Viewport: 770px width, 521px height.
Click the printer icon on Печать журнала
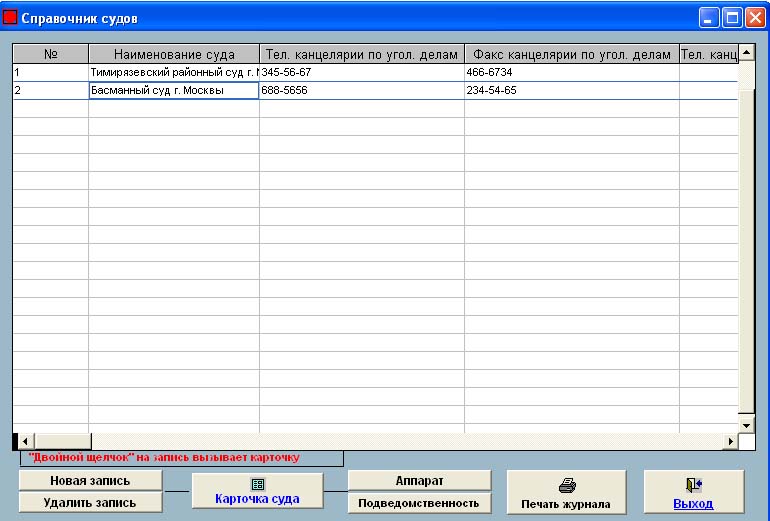click(x=567, y=486)
